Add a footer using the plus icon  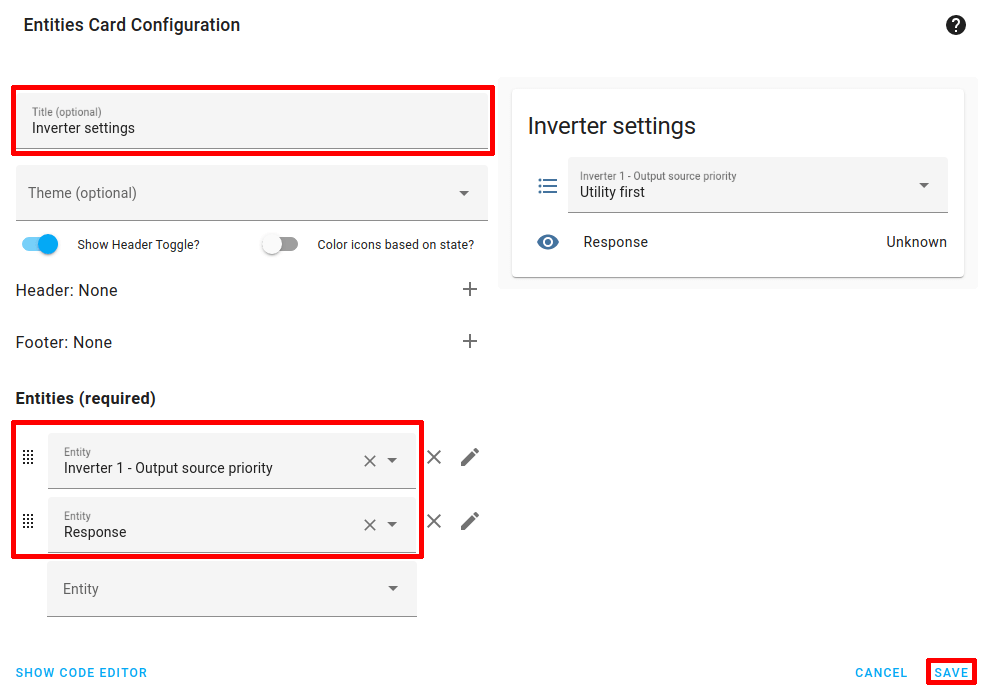[x=469, y=341]
